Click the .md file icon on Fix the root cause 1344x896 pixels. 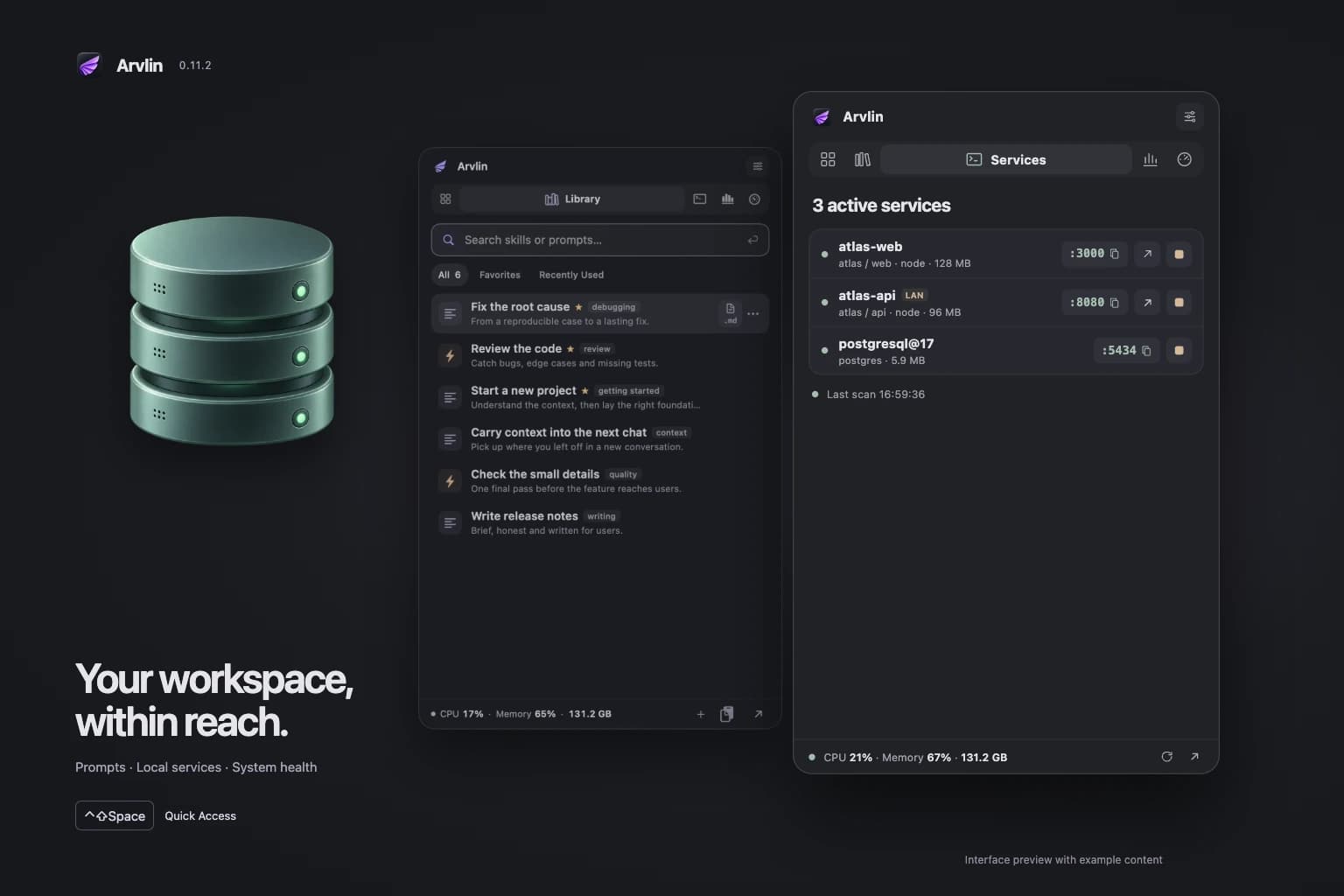(730, 313)
